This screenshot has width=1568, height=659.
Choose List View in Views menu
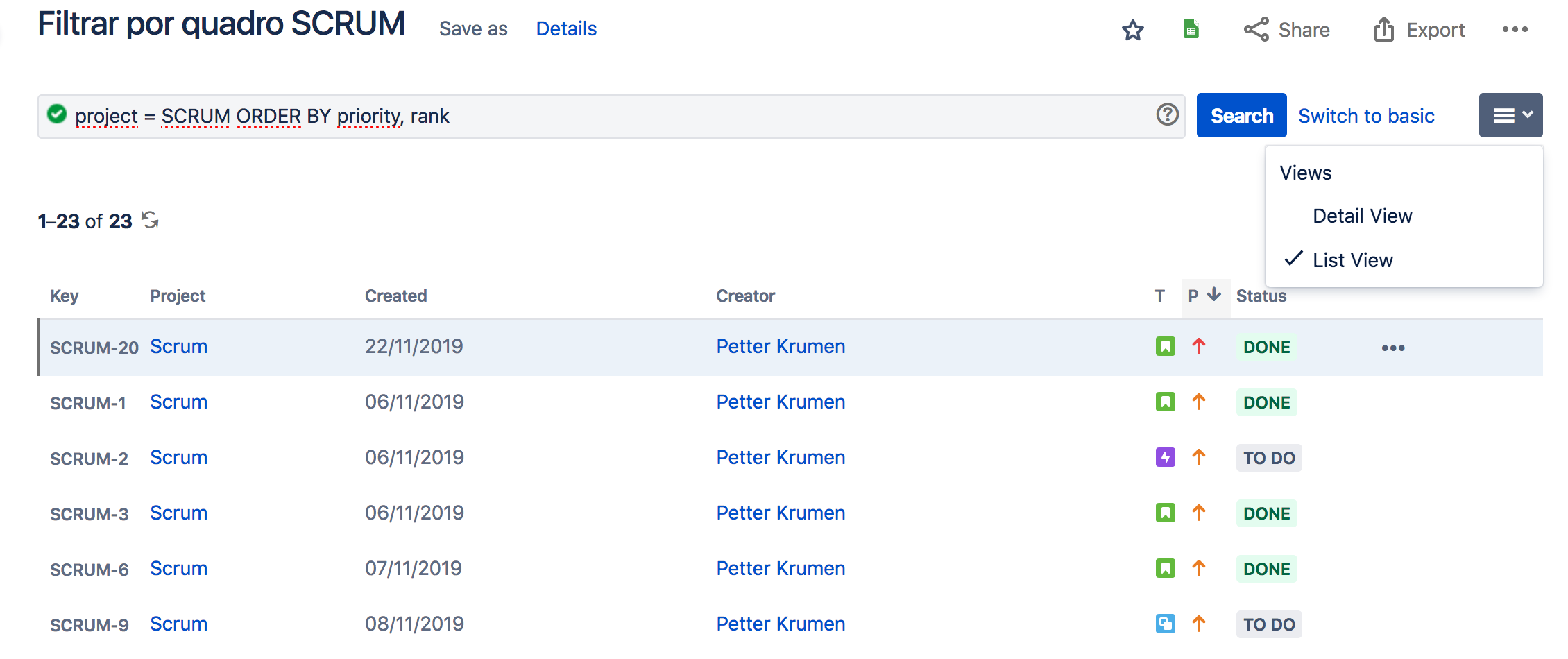tap(1353, 260)
